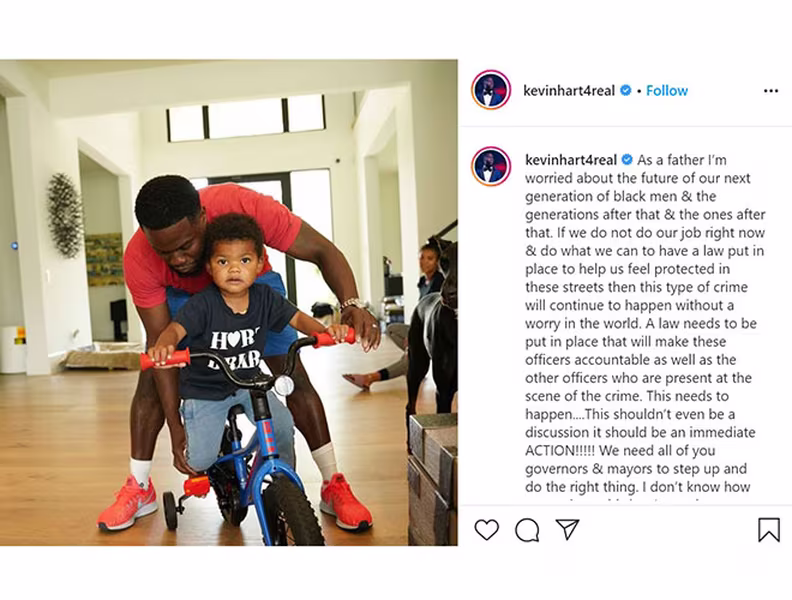
Task: Open kevinhart4real username in the caption
Action: pyautogui.click(x=571, y=160)
